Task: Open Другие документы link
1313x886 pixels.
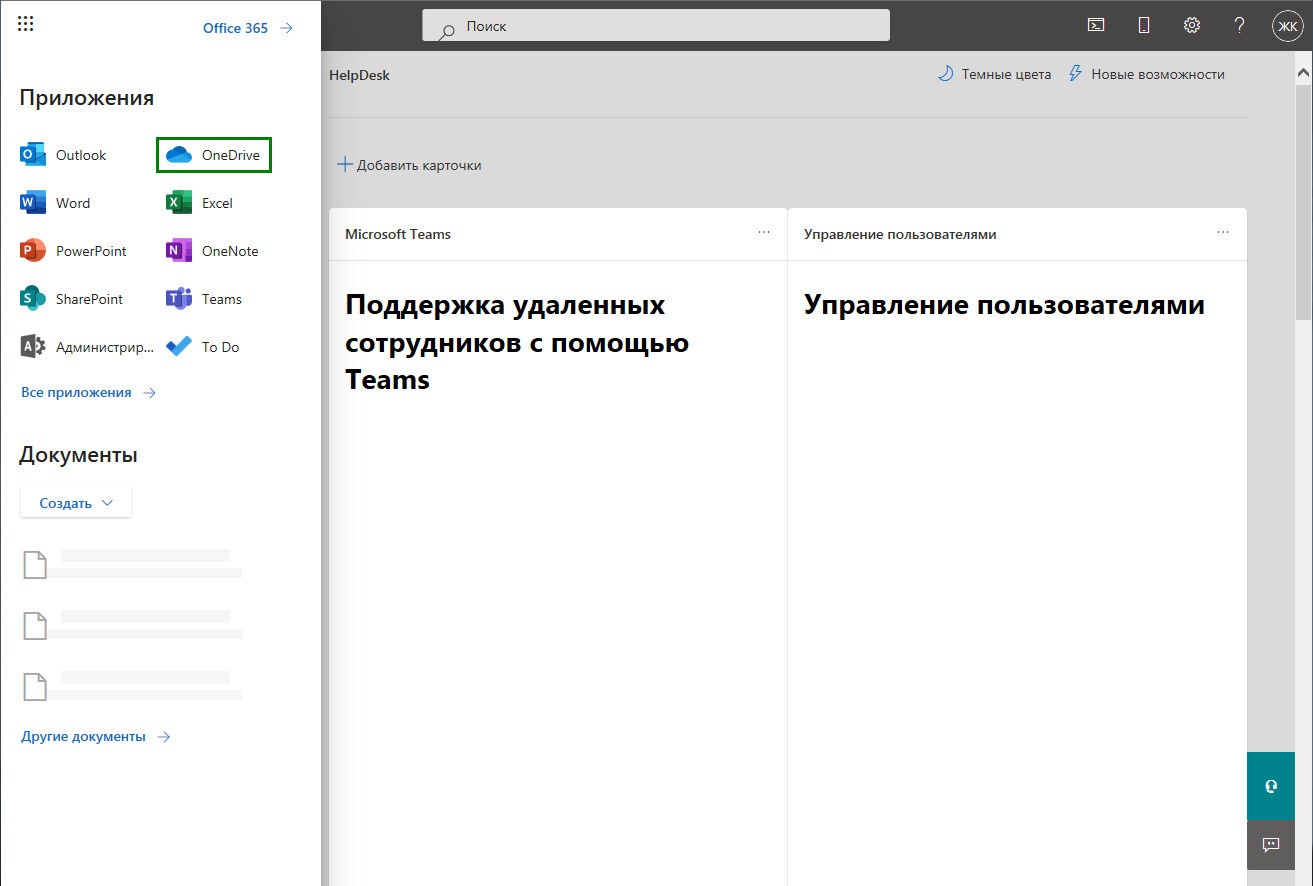Action: (95, 737)
